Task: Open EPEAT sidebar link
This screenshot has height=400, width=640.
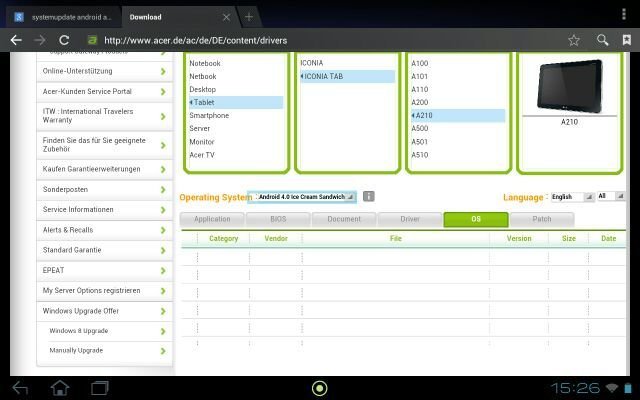Action: point(105,270)
